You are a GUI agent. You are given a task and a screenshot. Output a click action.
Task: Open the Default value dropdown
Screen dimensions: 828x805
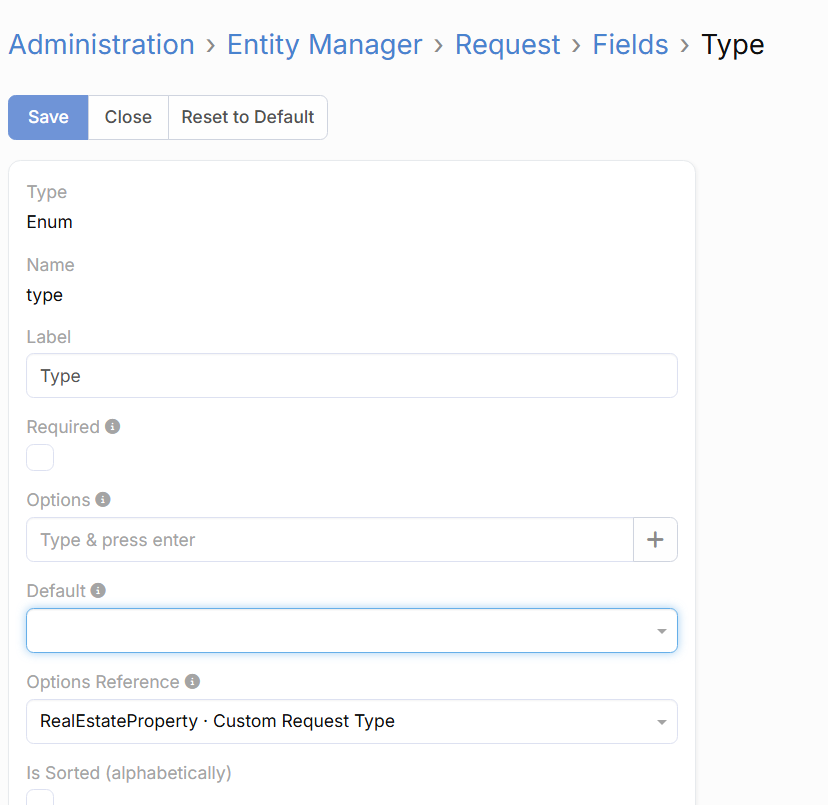351,631
